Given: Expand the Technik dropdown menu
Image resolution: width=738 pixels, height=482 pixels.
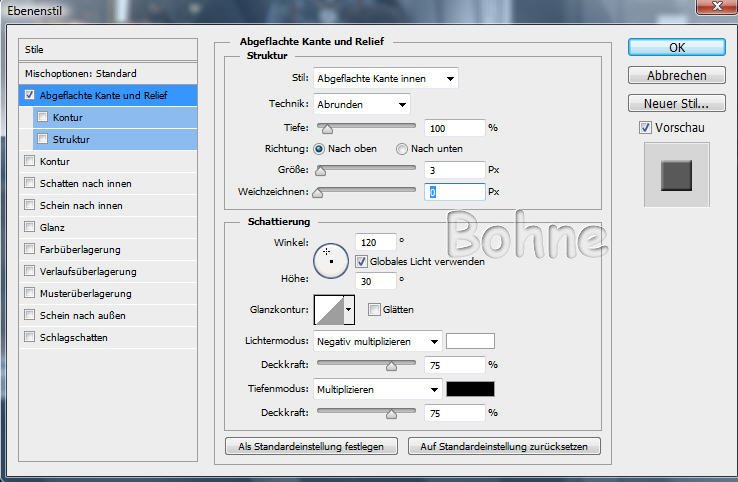Looking at the screenshot, I should coord(362,104).
